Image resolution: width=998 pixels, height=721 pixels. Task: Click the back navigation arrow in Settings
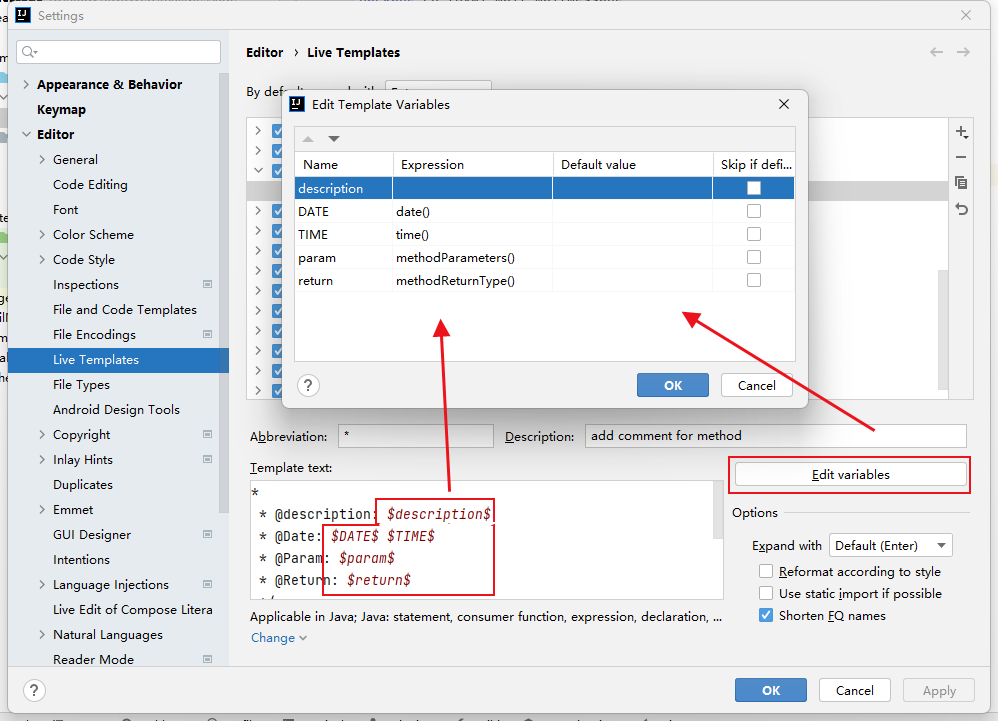[x=936, y=52]
